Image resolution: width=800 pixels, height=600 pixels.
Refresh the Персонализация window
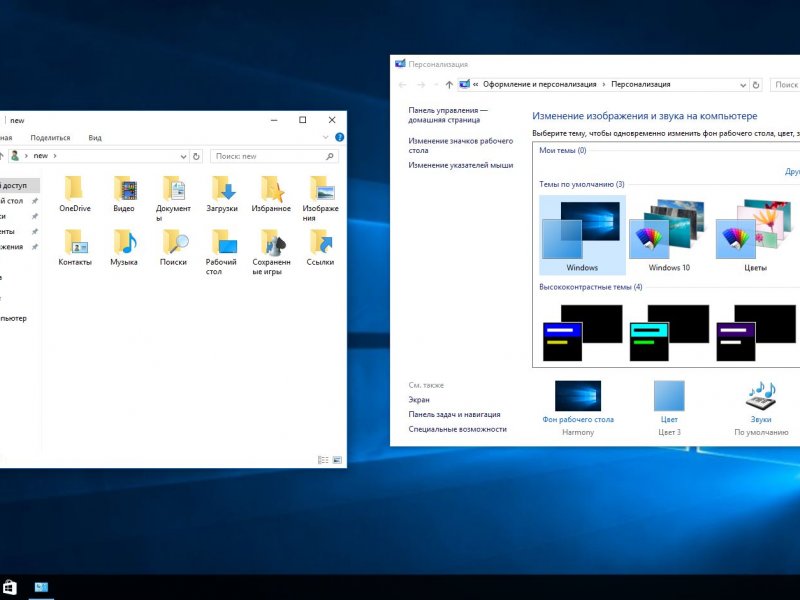point(756,85)
